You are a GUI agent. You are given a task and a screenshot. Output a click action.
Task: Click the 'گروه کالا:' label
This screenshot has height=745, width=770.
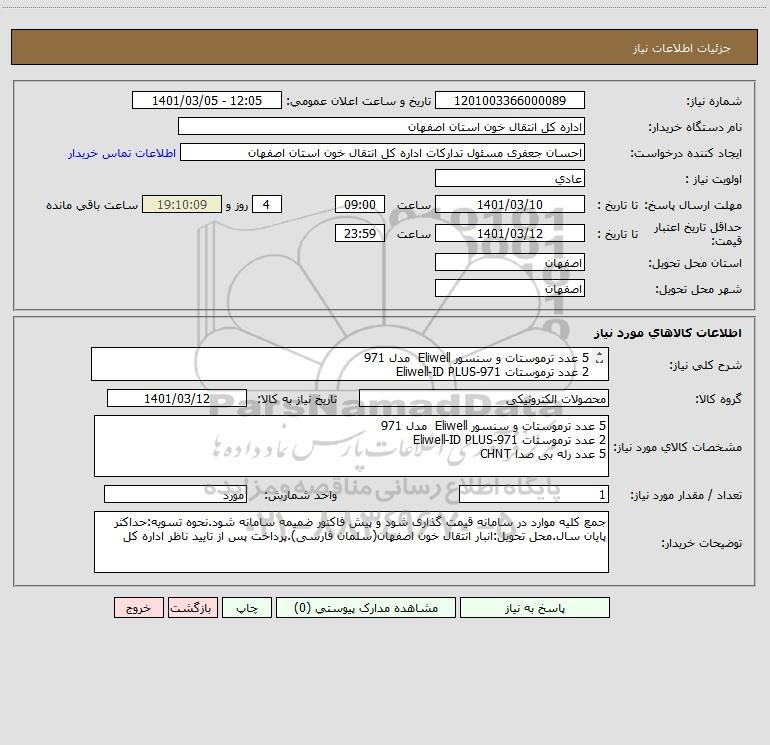pos(718,399)
